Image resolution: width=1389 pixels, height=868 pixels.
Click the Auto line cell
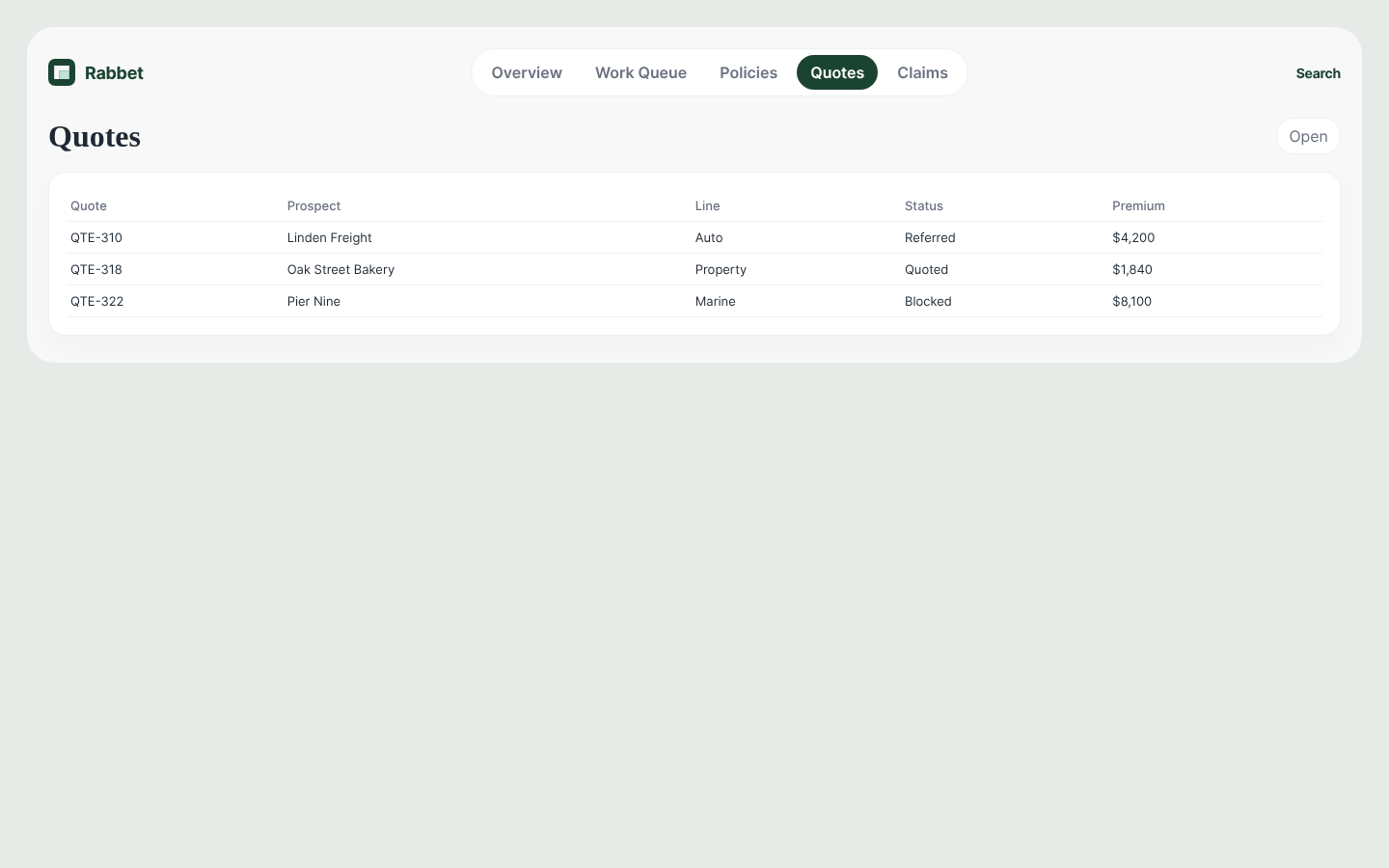709,237
